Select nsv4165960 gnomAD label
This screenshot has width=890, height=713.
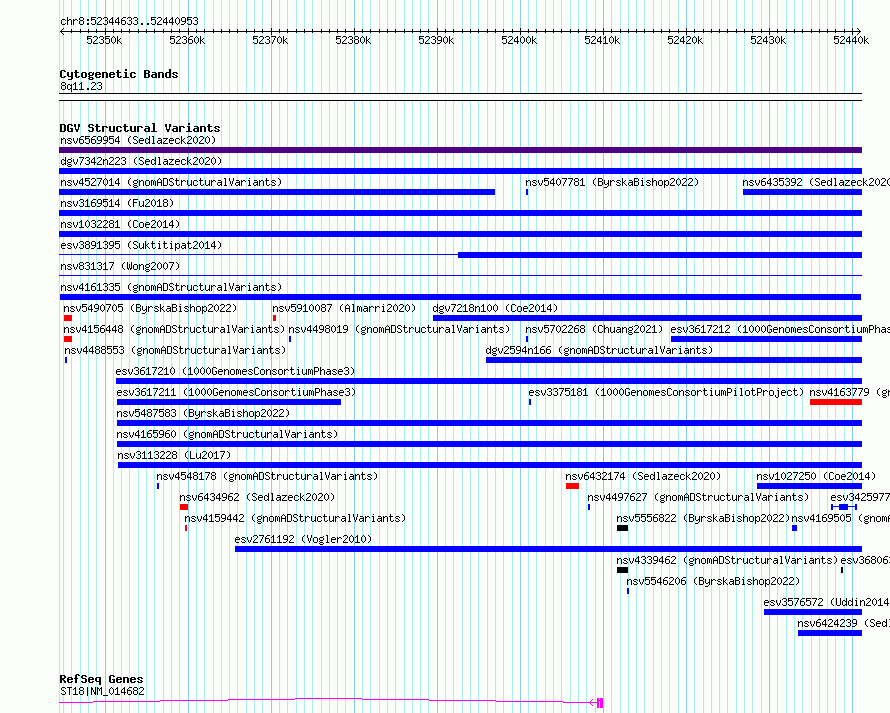pos(227,434)
